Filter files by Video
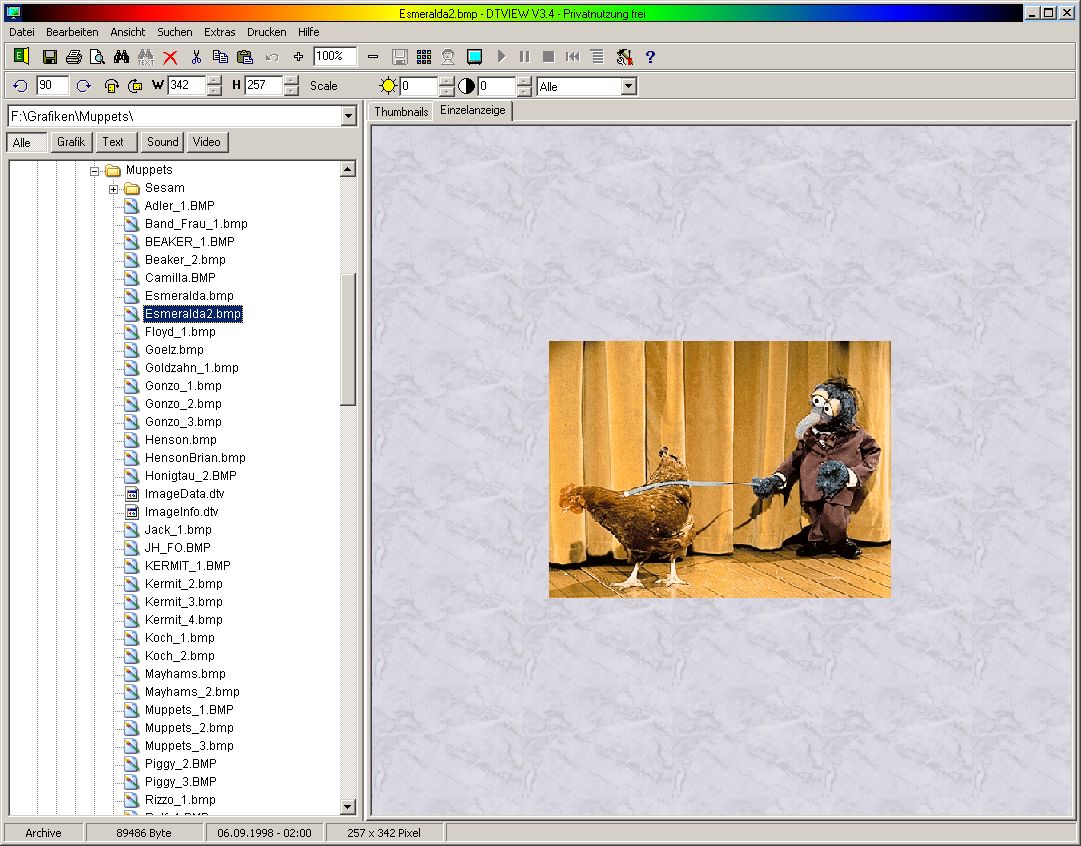This screenshot has width=1081, height=846. pos(207,142)
